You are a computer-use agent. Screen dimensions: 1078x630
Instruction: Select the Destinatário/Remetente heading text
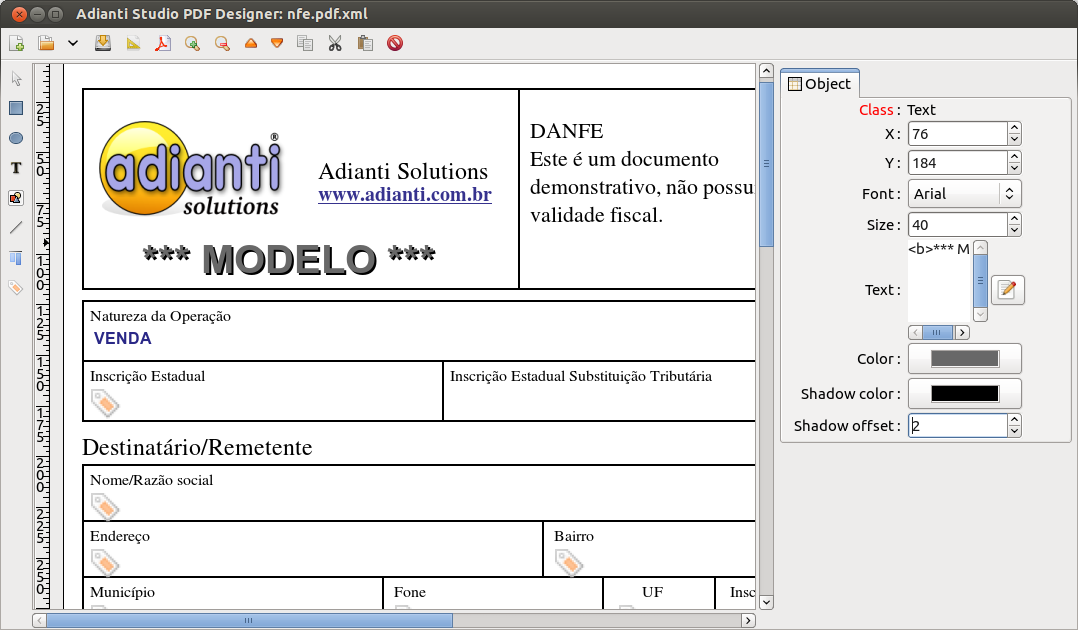pos(197,448)
